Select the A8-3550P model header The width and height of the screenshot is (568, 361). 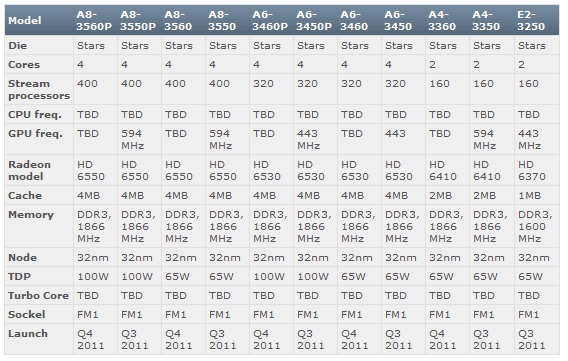pos(138,21)
